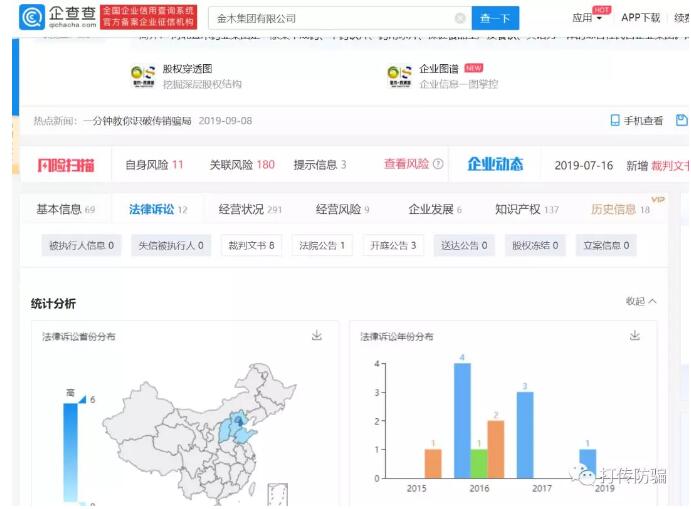Open the APP下载 link
The width and height of the screenshot is (691, 509).
(640, 18)
